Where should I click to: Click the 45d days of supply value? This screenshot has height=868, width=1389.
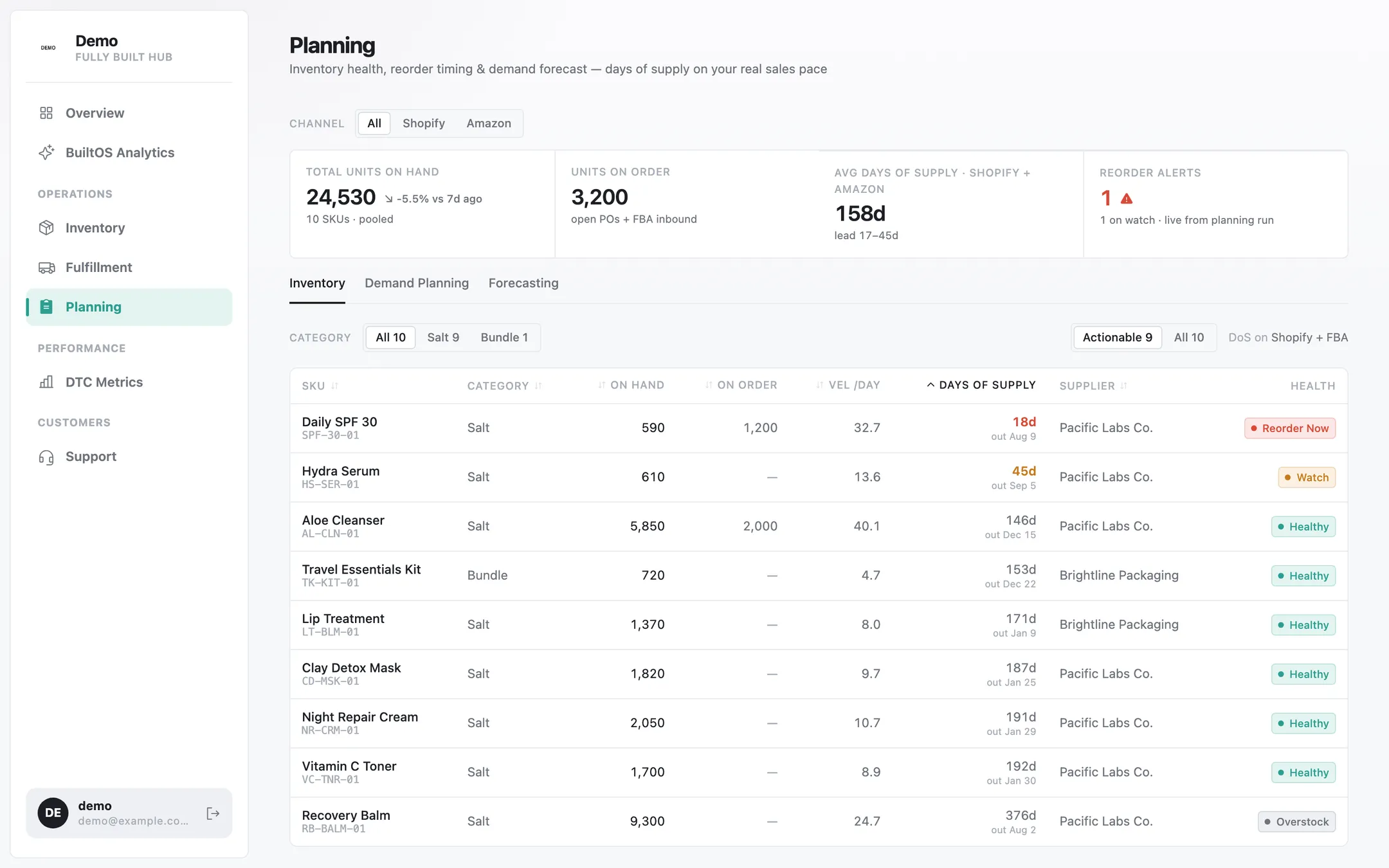click(1024, 471)
